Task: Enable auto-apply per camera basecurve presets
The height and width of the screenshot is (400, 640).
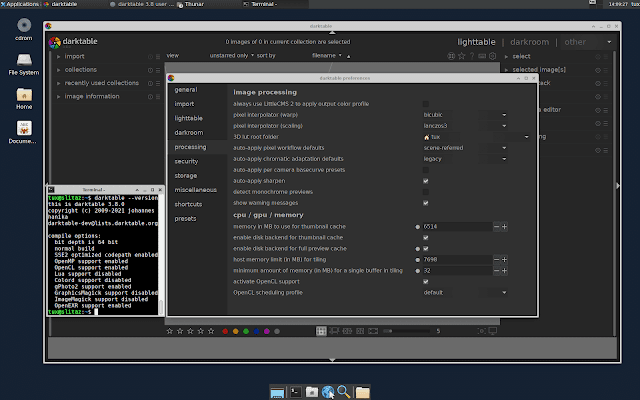Action: tap(426, 170)
